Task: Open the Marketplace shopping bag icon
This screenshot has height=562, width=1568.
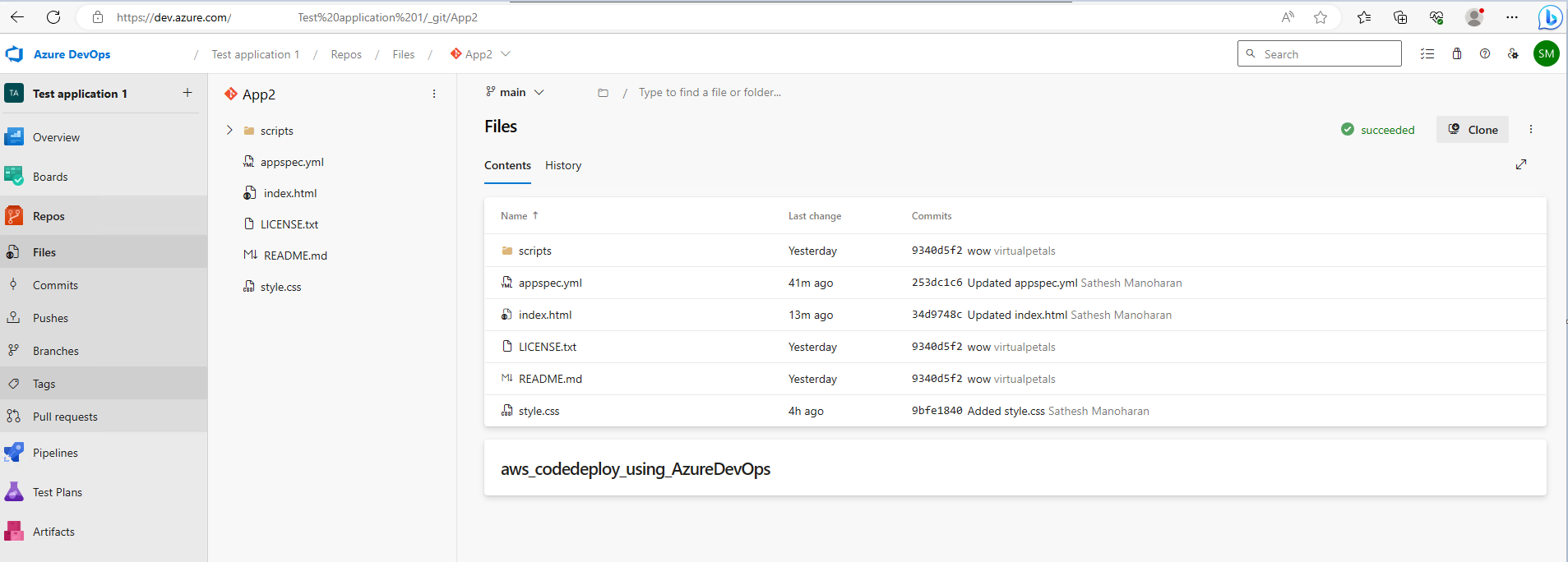Action: (1456, 53)
